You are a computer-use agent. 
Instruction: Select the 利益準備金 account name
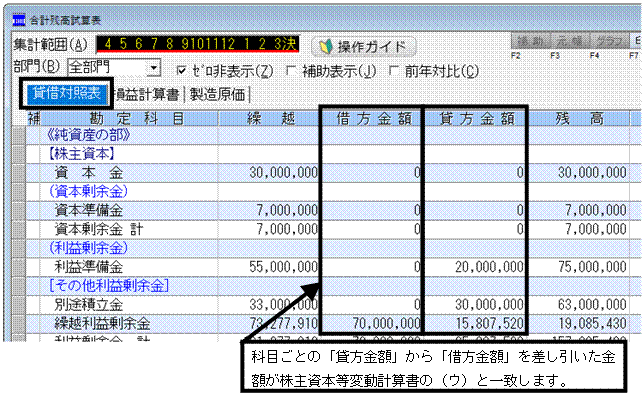click(x=89, y=267)
